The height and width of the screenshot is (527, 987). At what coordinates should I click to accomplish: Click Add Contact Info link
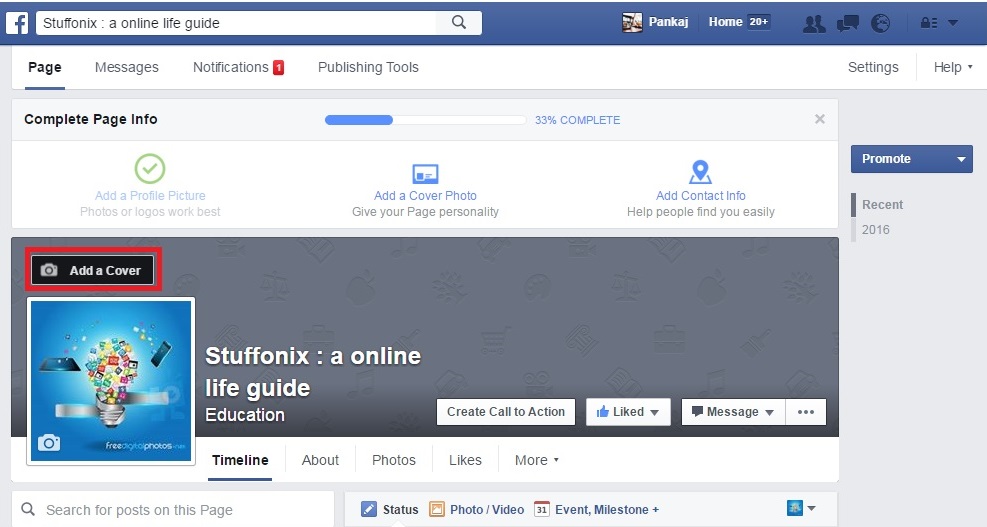tap(701, 196)
